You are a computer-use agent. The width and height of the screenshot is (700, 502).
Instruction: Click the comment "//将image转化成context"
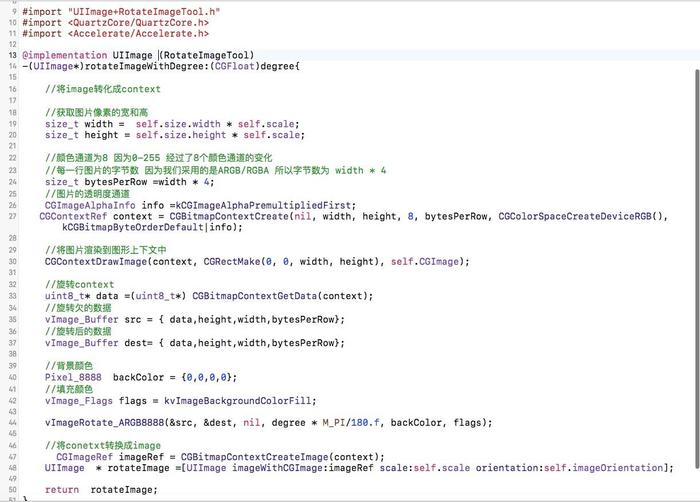103,89
